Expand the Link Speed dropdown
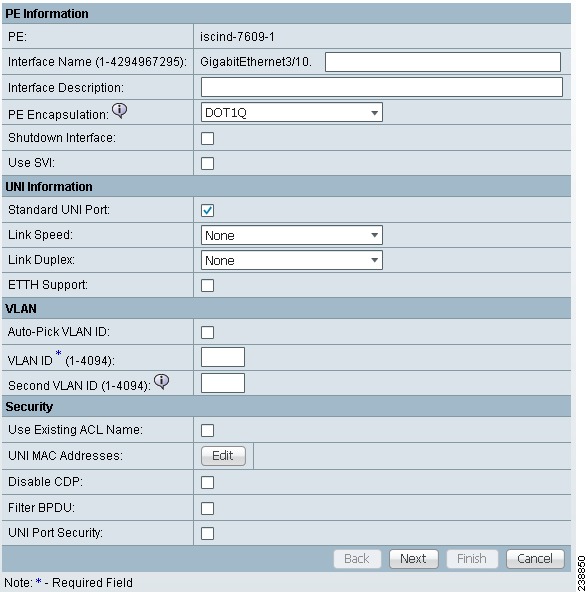 click(x=292, y=235)
